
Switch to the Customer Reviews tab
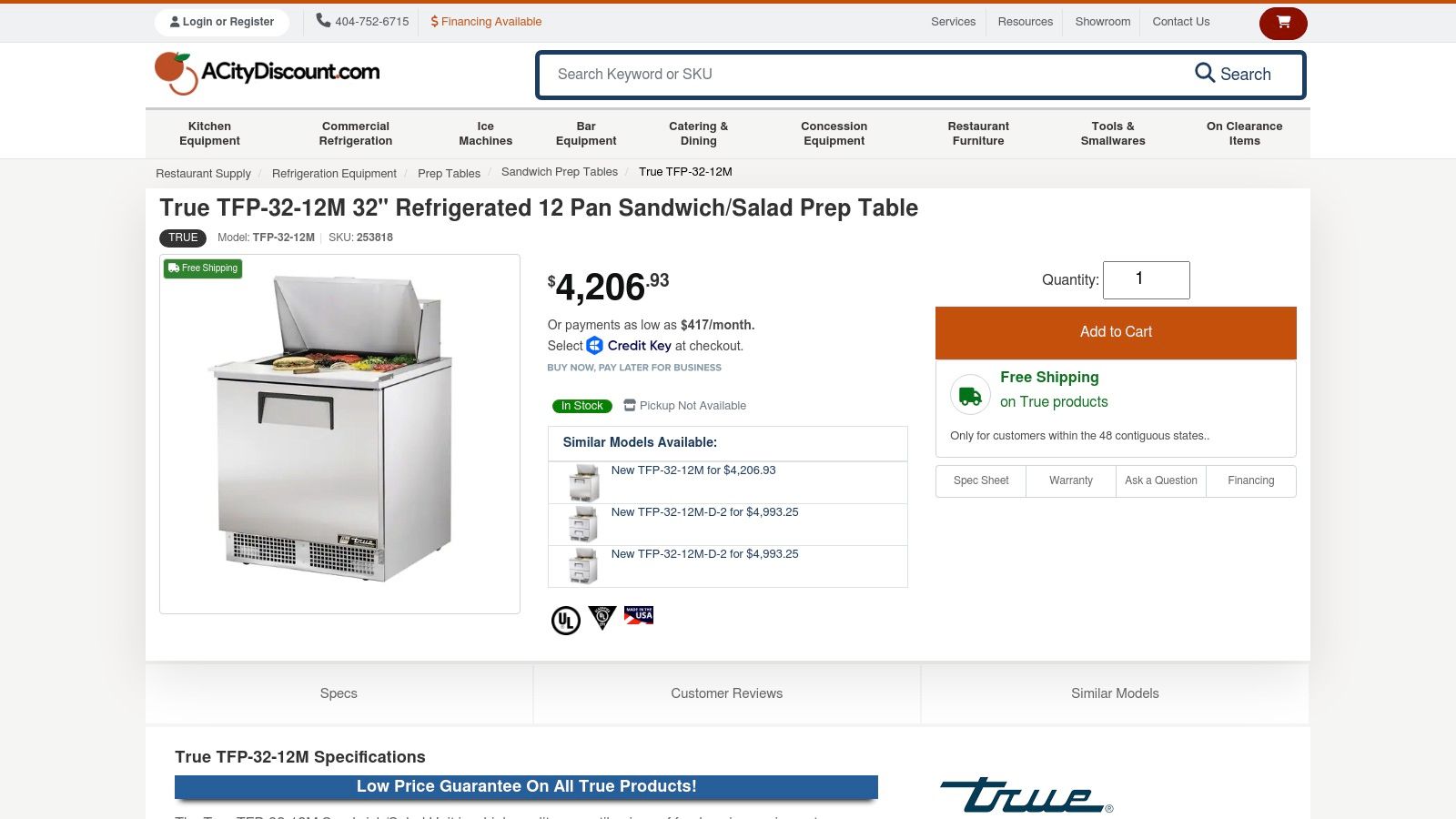[726, 693]
